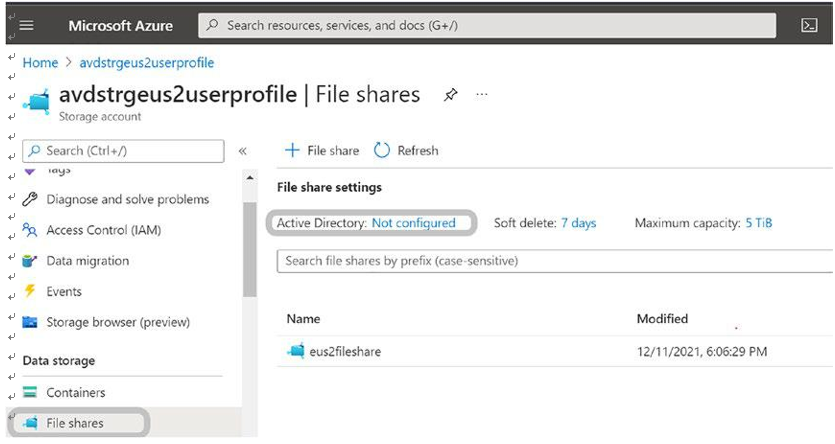Click the plus icon to add File share
This screenshot has height=444, width=835.
[x=292, y=151]
